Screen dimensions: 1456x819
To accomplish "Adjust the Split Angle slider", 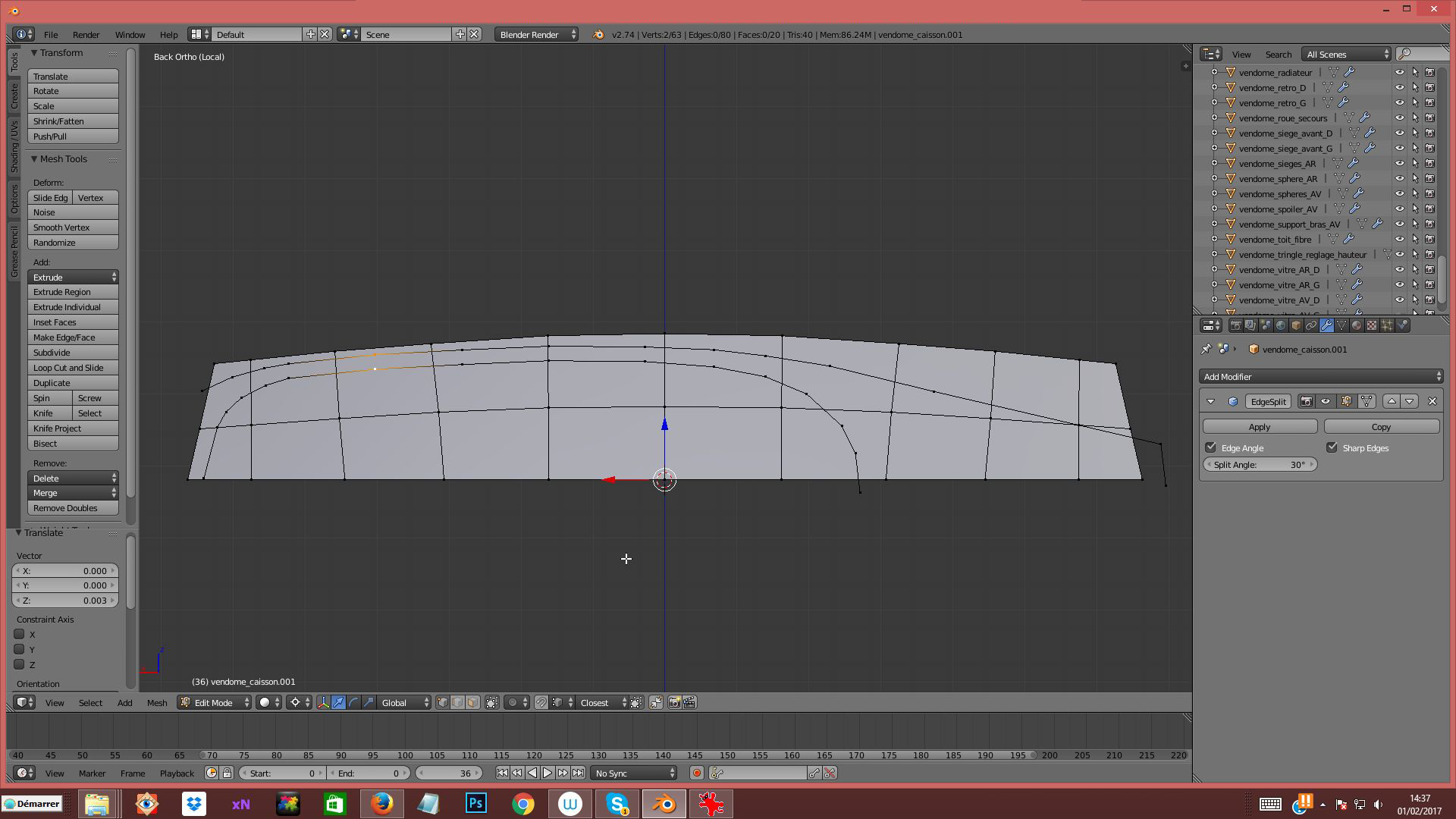I will tap(1259, 465).
